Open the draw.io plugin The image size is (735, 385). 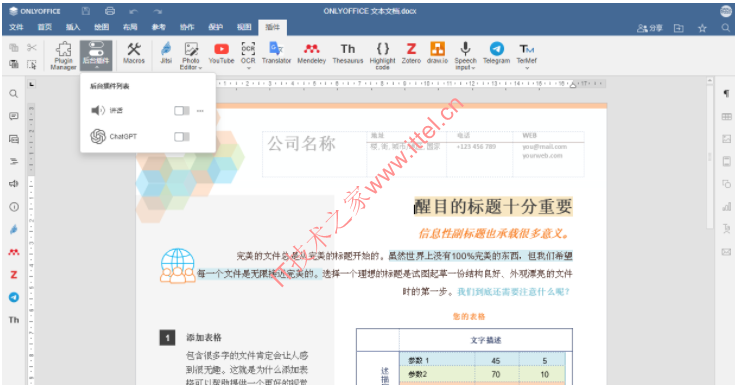pyautogui.click(x=437, y=53)
